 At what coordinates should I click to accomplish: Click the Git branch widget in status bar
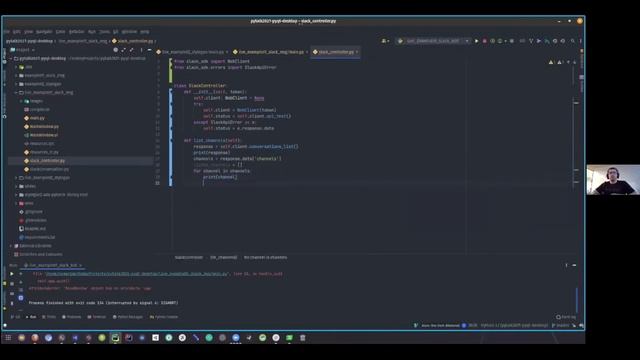pyautogui.click(x=560, y=325)
